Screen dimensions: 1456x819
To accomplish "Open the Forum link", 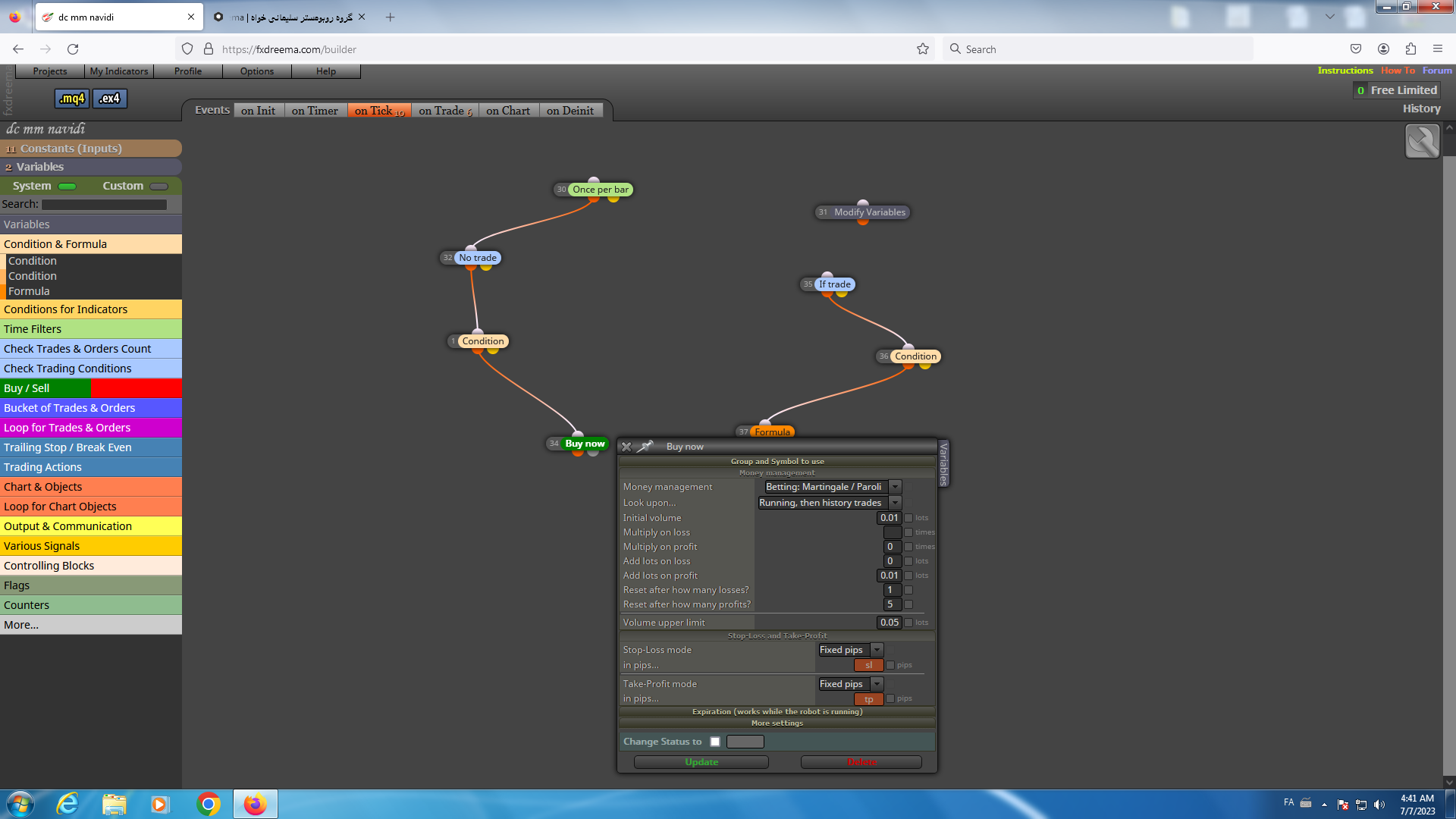I will coord(1437,71).
